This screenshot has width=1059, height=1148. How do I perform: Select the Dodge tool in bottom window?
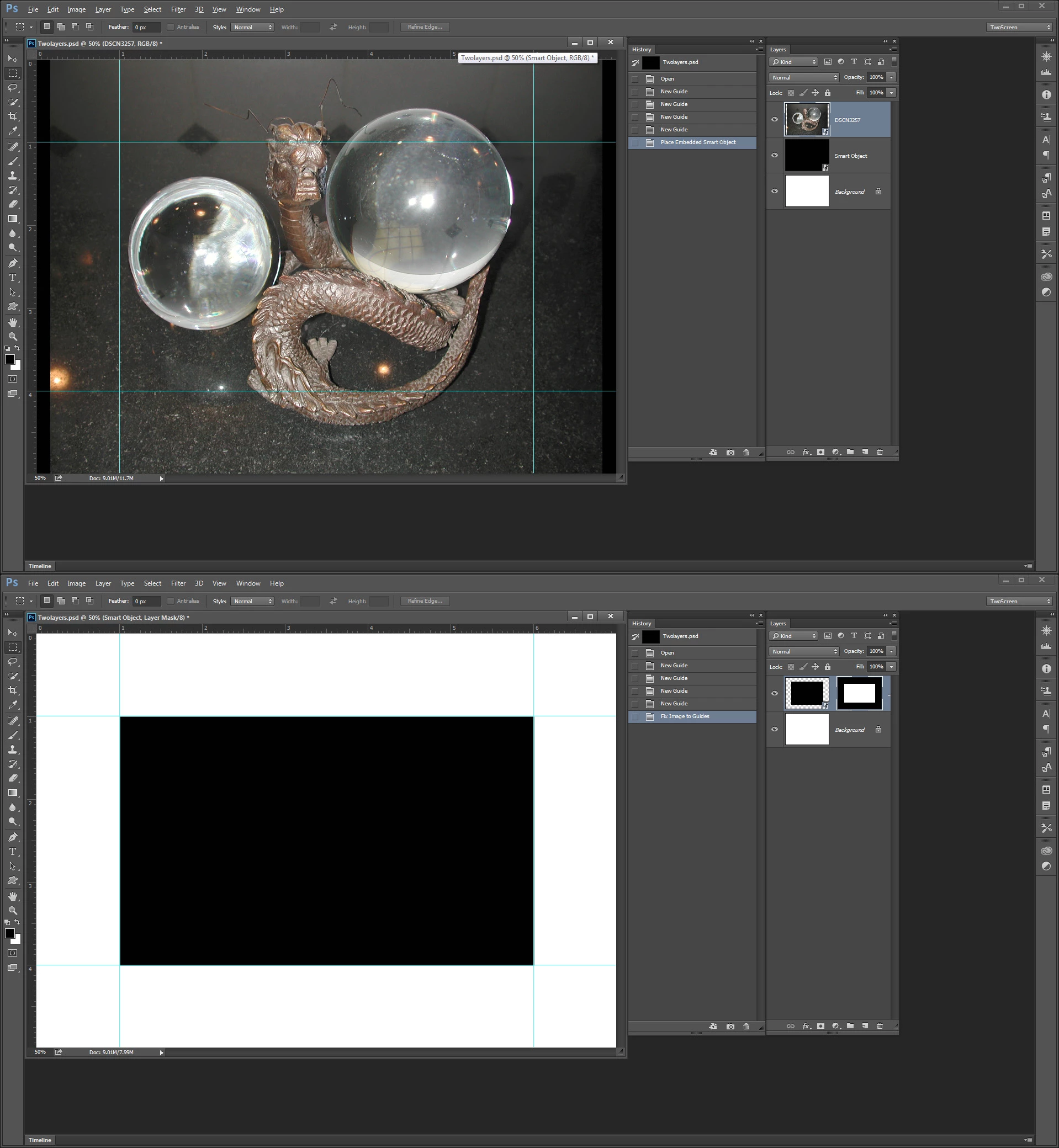(13, 822)
